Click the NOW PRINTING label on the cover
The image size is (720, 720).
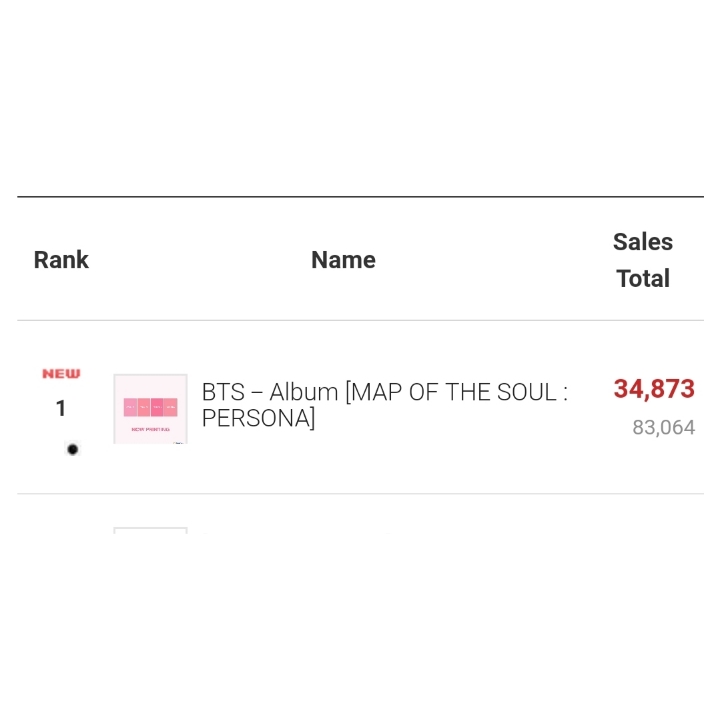coord(151,429)
